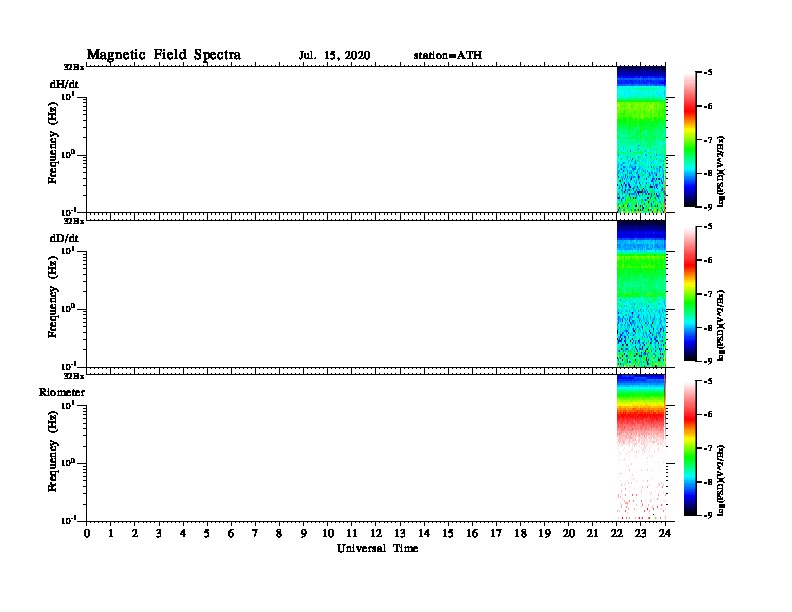Click hour label "12" on time axis
The height and width of the screenshot is (612, 792).
(x=376, y=533)
